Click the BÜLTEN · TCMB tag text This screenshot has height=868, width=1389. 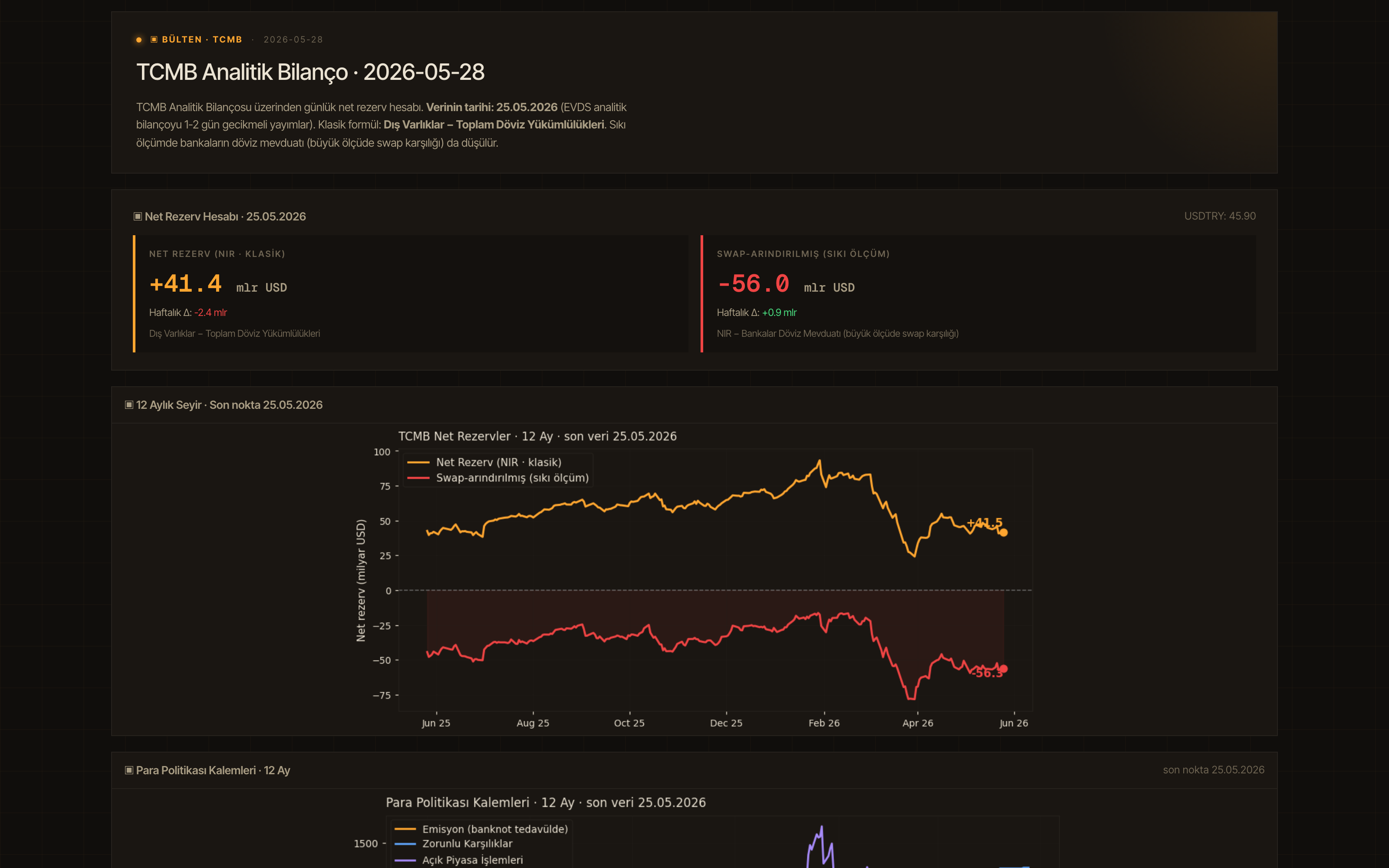202,39
